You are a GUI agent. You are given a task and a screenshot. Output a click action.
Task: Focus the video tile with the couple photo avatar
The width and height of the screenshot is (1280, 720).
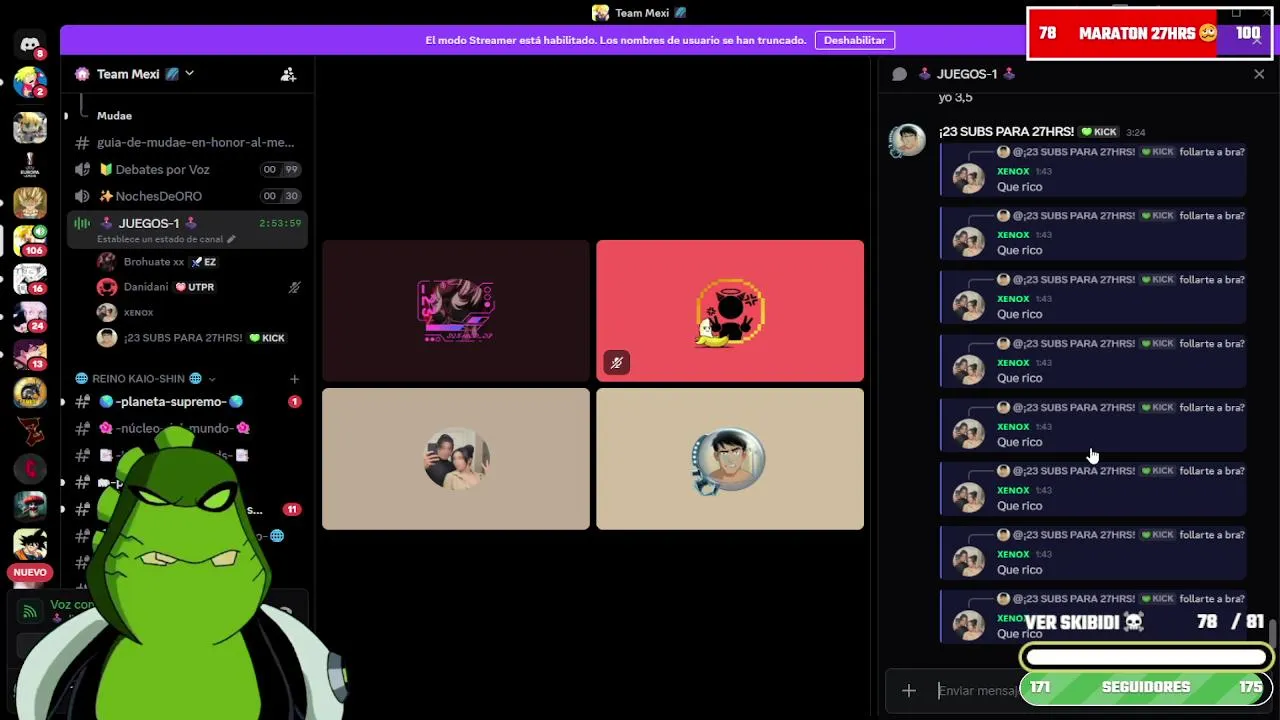[x=456, y=459]
